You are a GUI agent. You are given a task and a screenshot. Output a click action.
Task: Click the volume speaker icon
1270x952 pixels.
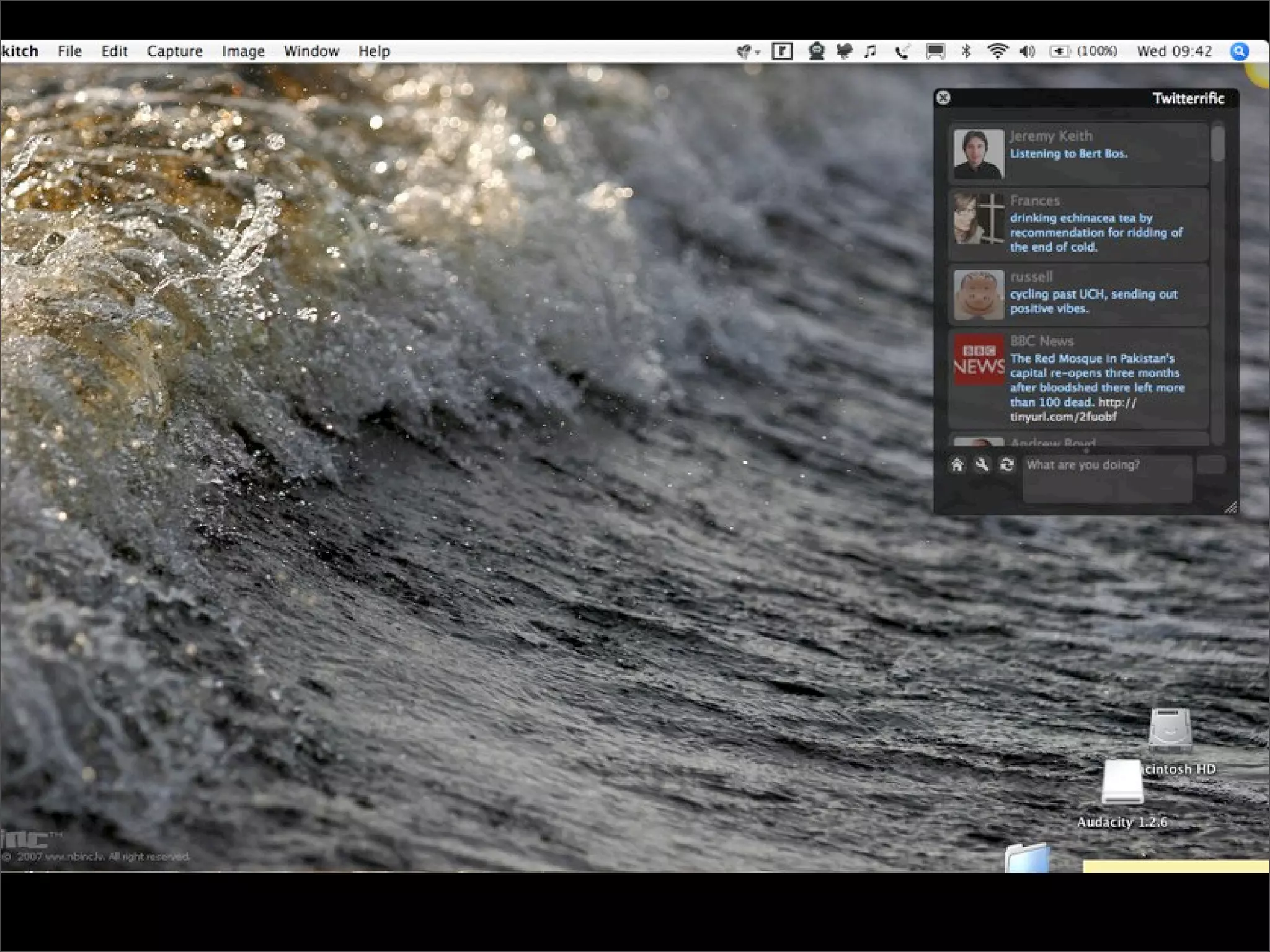[1027, 51]
